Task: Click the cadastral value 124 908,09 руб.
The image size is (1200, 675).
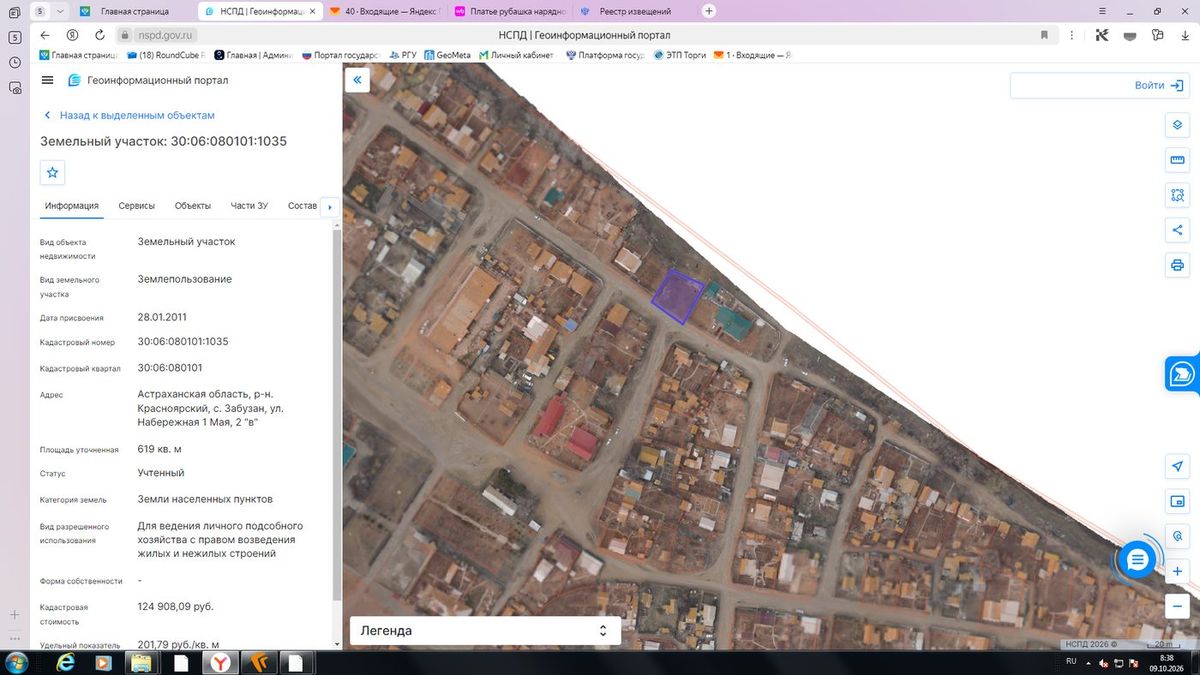Action: point(175,606)
